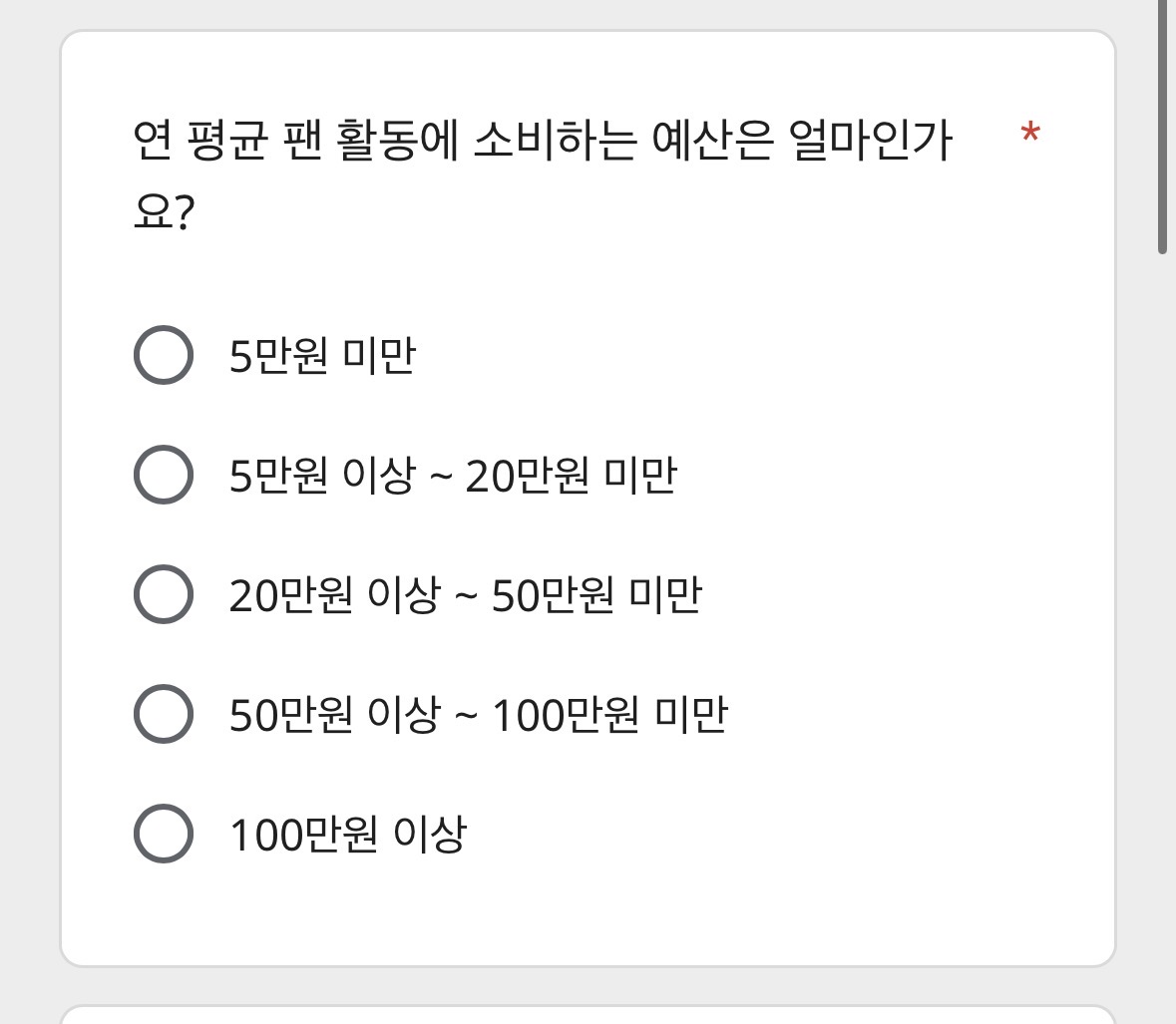
Task: Click the next question card at the bottom
Action: coord(588,1014)
